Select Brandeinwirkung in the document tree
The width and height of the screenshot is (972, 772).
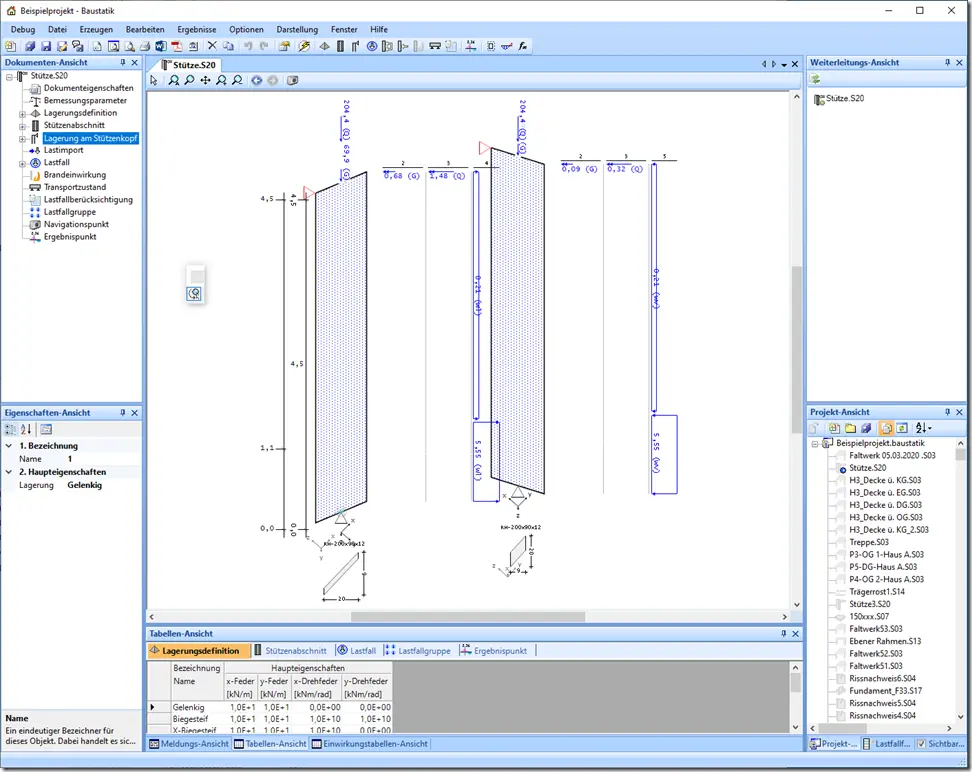click(74, 175)
